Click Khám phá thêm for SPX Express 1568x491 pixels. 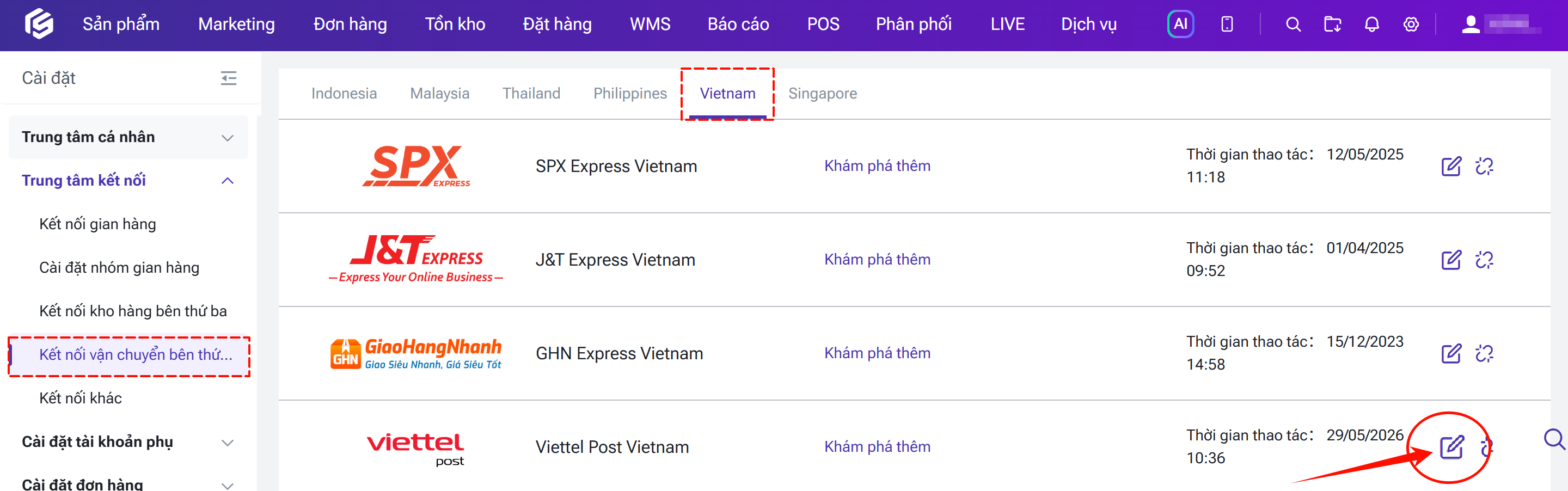pos(877,165)
